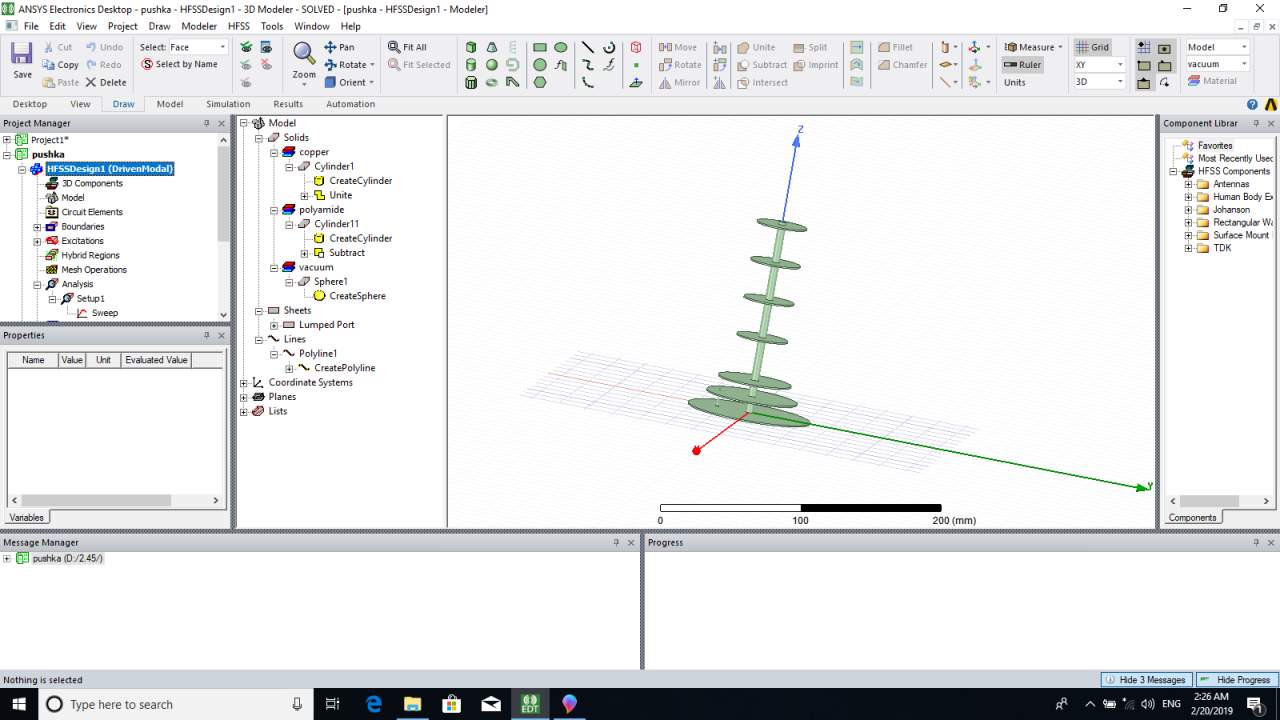Image resolution: width=1280 pixels, height=720 pixels.
Task: Click Select by Name icon
Action: click(x=180, y=64)
